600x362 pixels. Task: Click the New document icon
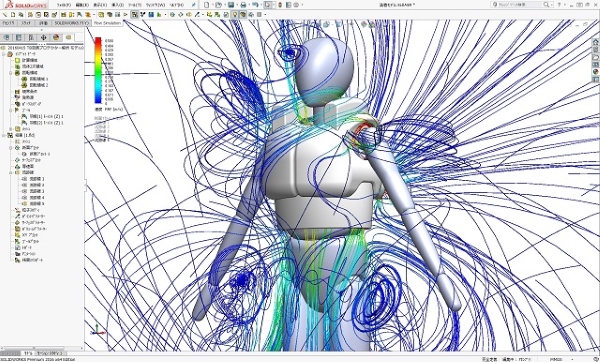(207, 5)
